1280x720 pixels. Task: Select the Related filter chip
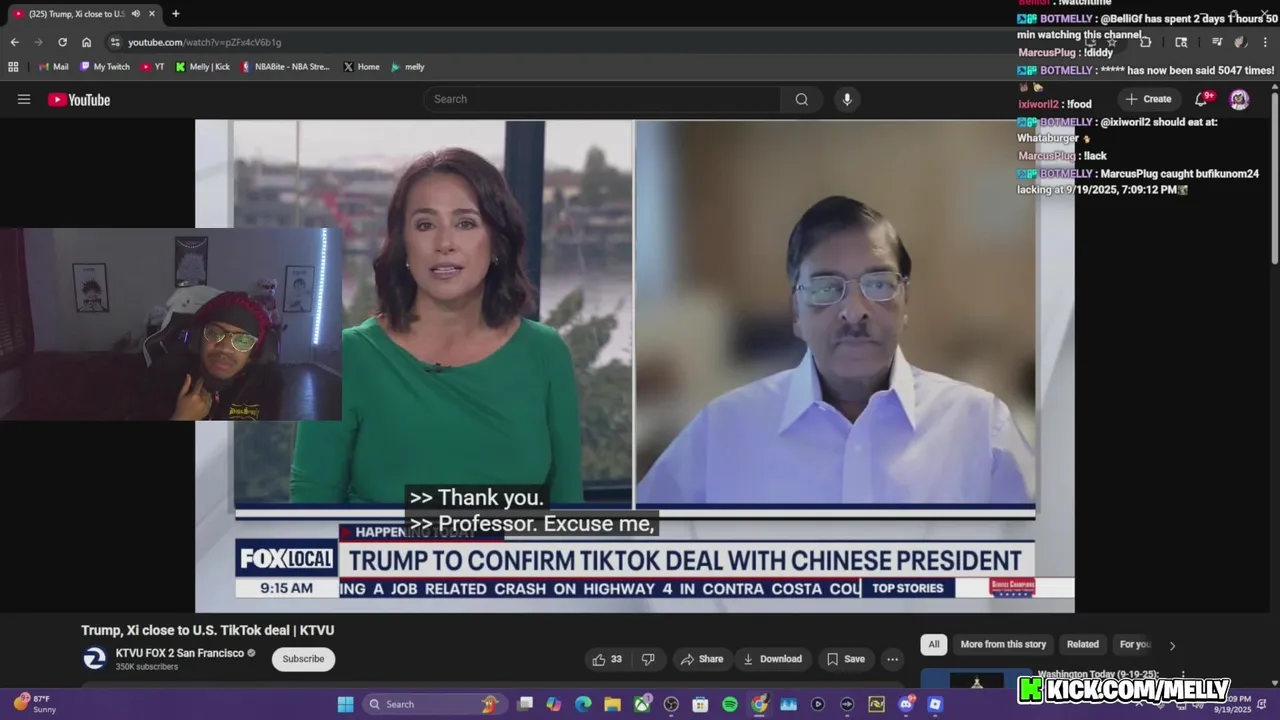point(1083,645)
